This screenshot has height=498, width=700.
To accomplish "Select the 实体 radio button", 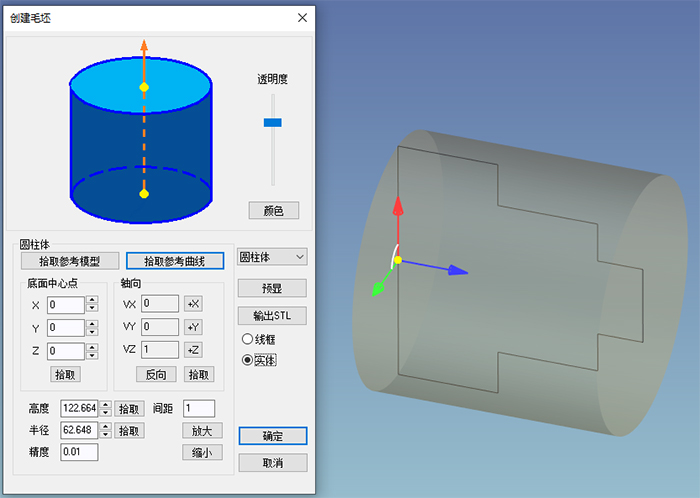I will [247, 360].
